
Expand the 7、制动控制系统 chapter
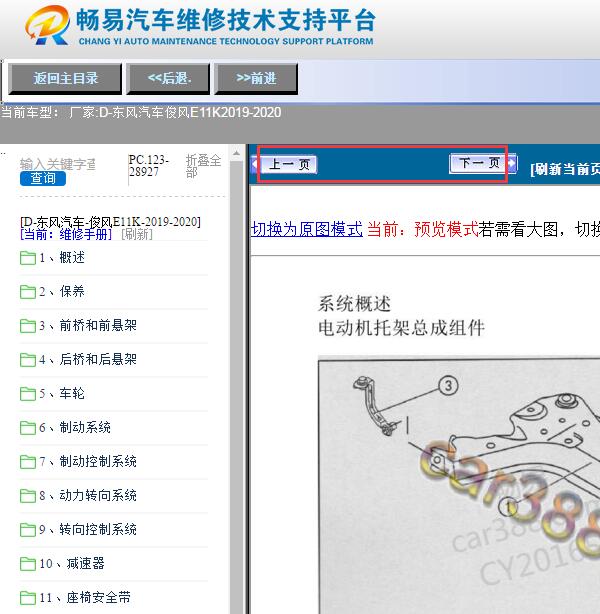pos(88,462)
